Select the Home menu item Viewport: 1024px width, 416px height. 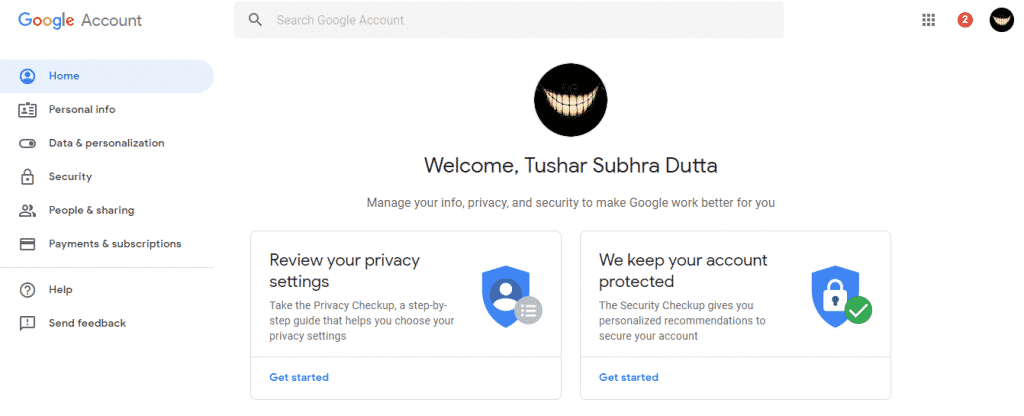point(64,76)
